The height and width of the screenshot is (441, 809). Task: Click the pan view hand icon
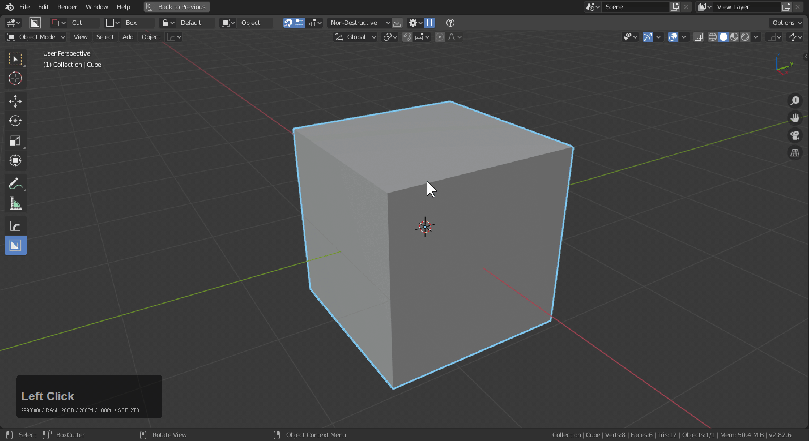click(x=795, y=118)
